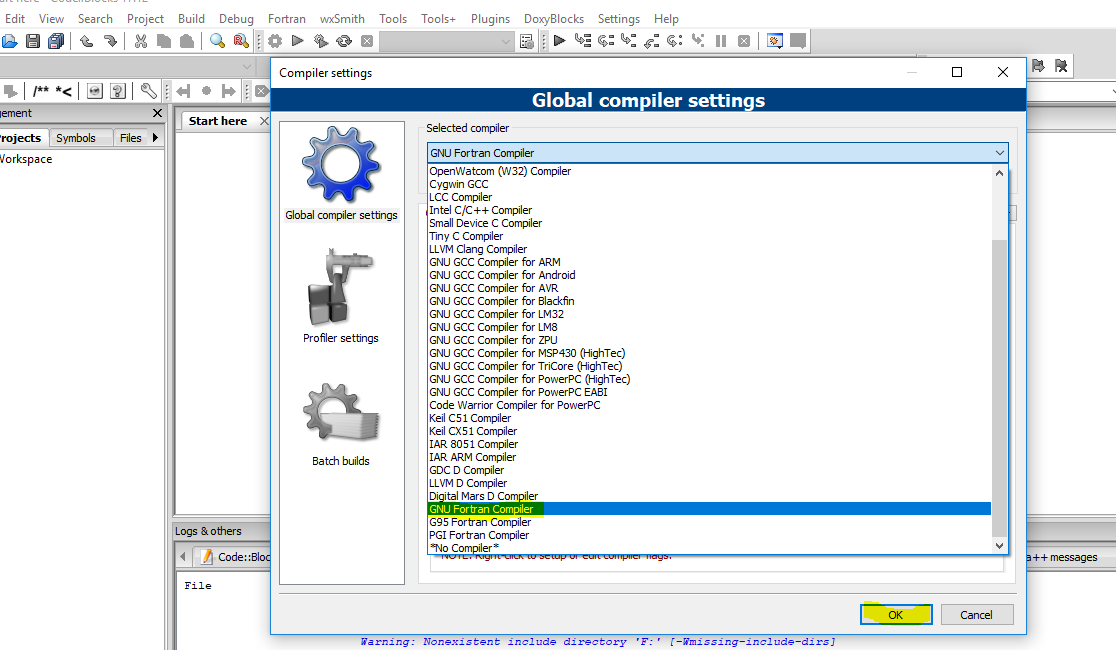Image resolution: width=1116 pixels, height=650 pixels.
Task: Click the compiler list scrollbar thumb
Action: 999,389
